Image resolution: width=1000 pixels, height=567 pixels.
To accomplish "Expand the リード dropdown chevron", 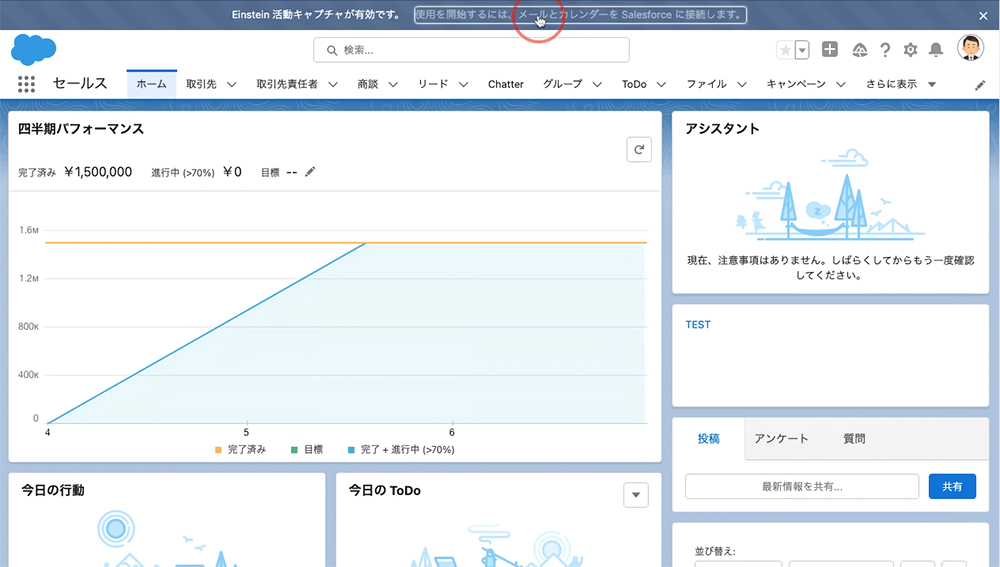I will [x=464, y=84].
